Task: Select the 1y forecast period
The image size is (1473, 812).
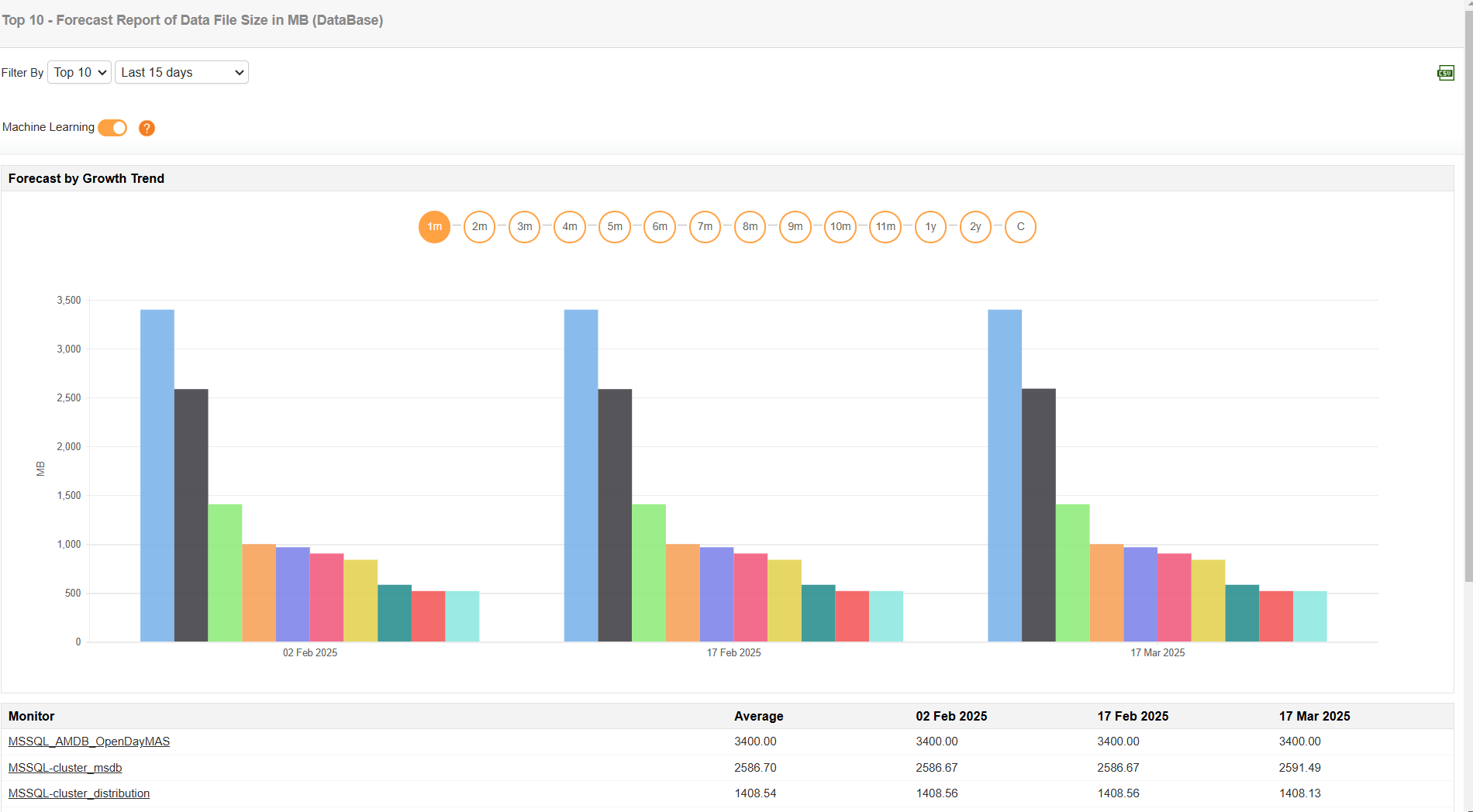Action: (930, 227)
